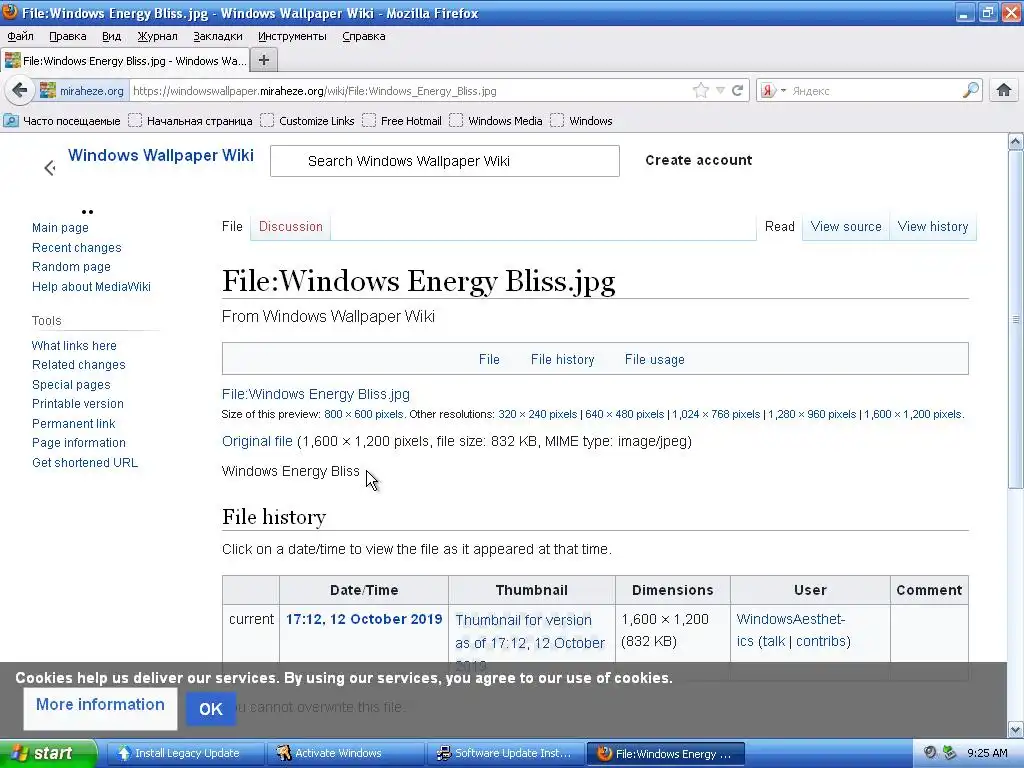The image size is (1024, 768).
Task: Reload the page with the refresh icon
Action: pos(737,91)
